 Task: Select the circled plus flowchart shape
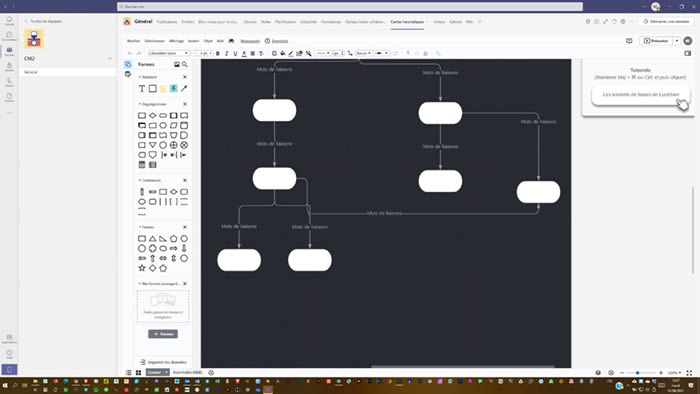pyautogui.click(x=174, y=145)
